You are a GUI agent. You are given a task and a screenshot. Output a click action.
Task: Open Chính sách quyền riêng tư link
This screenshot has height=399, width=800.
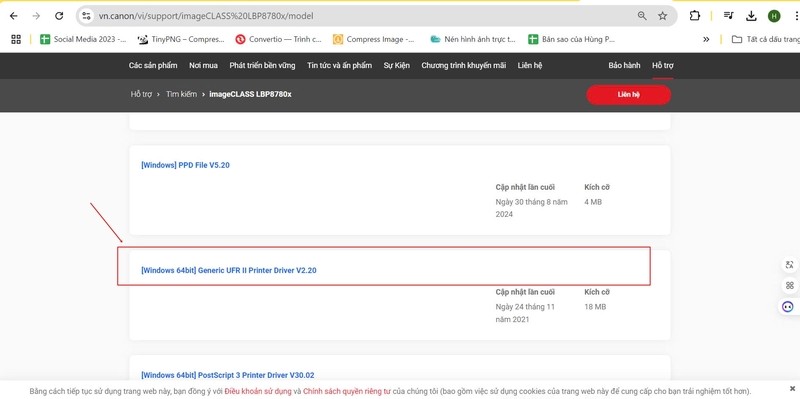click(x=346, y=392)
